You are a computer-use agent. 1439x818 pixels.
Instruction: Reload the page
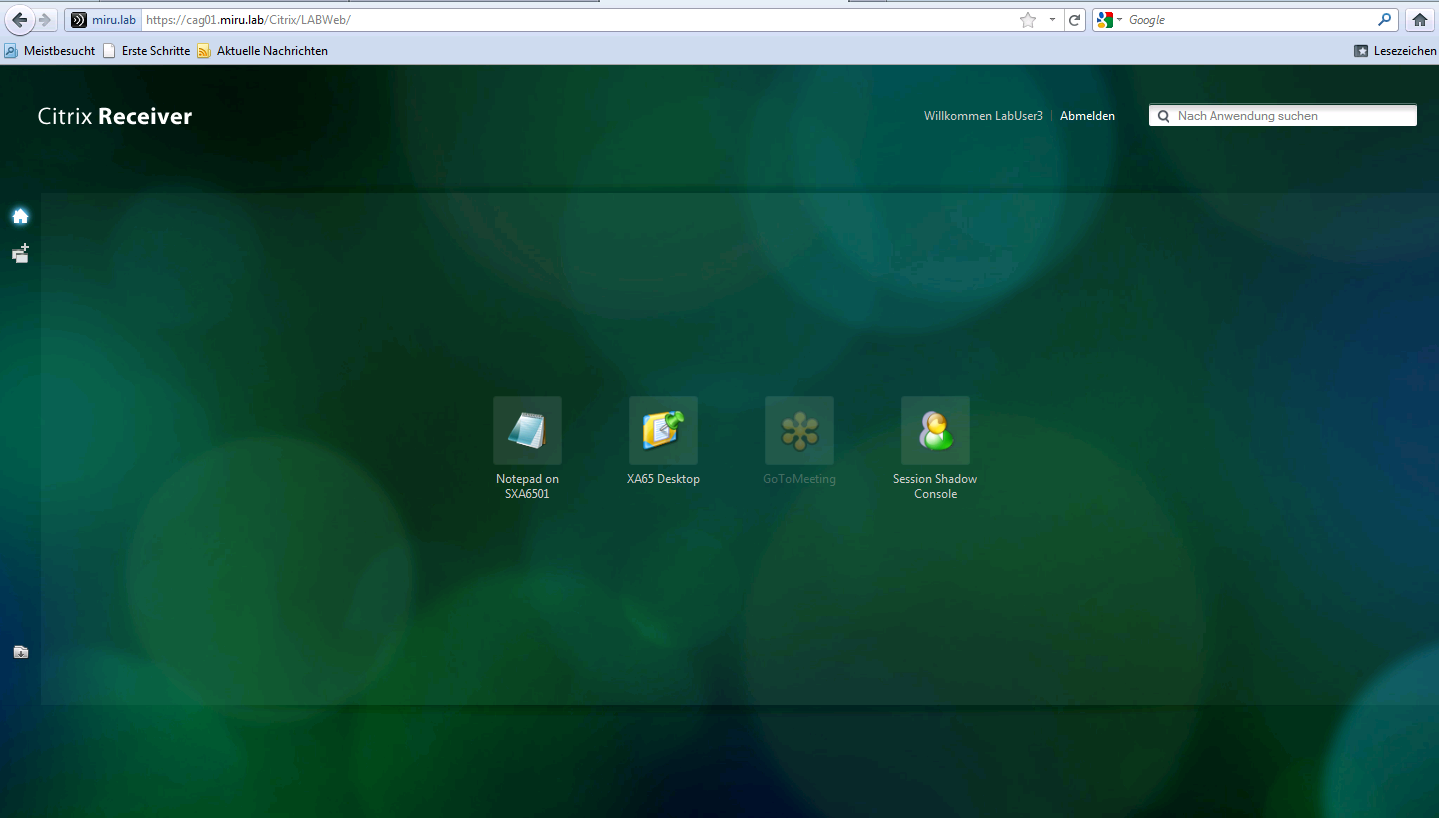pyautogui.click(x=1075, y=20)
